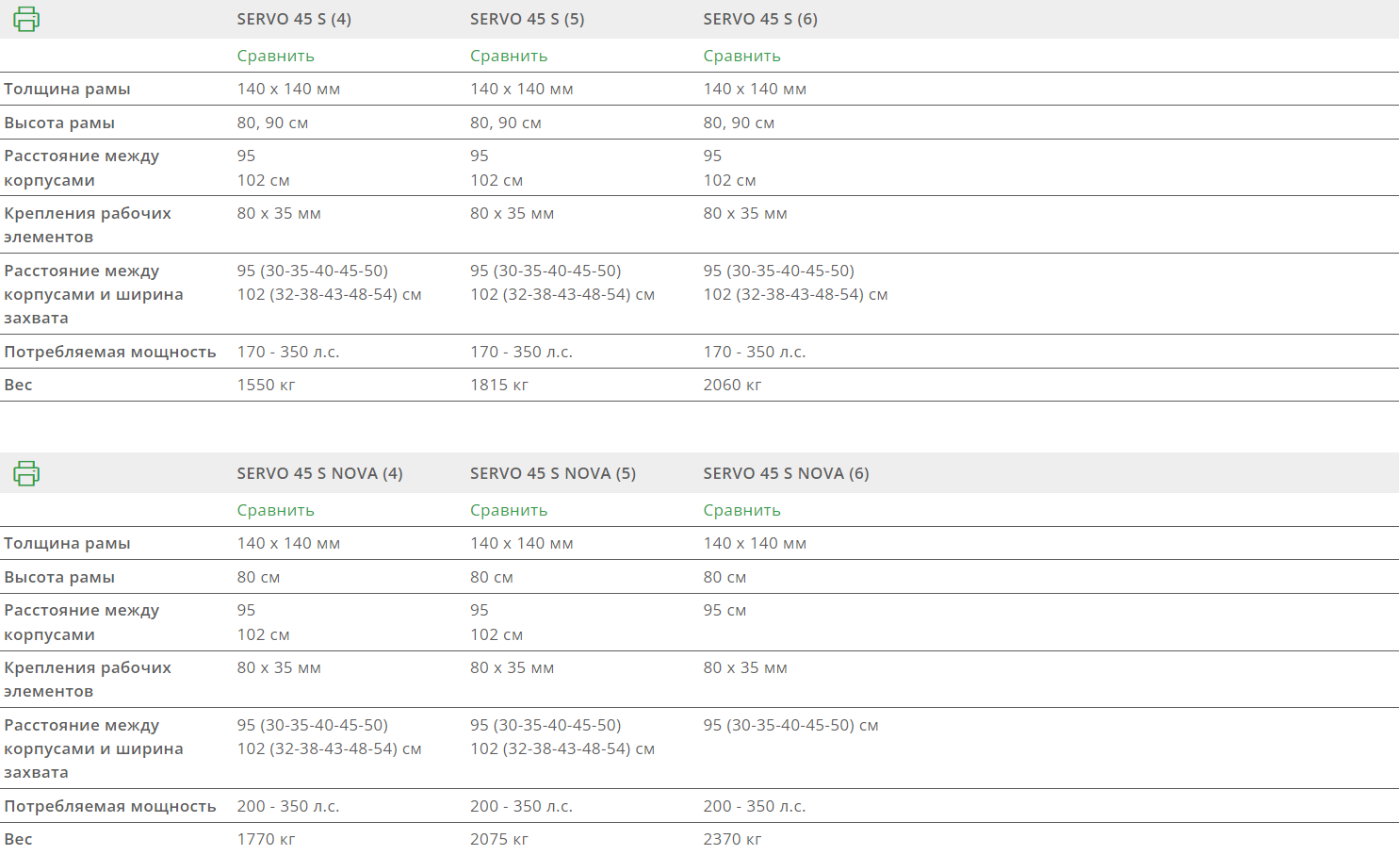Viewport: 1400px width, 855px height.
Task: Click the weight value 2075 кг
Action: [x=499, y=839]
